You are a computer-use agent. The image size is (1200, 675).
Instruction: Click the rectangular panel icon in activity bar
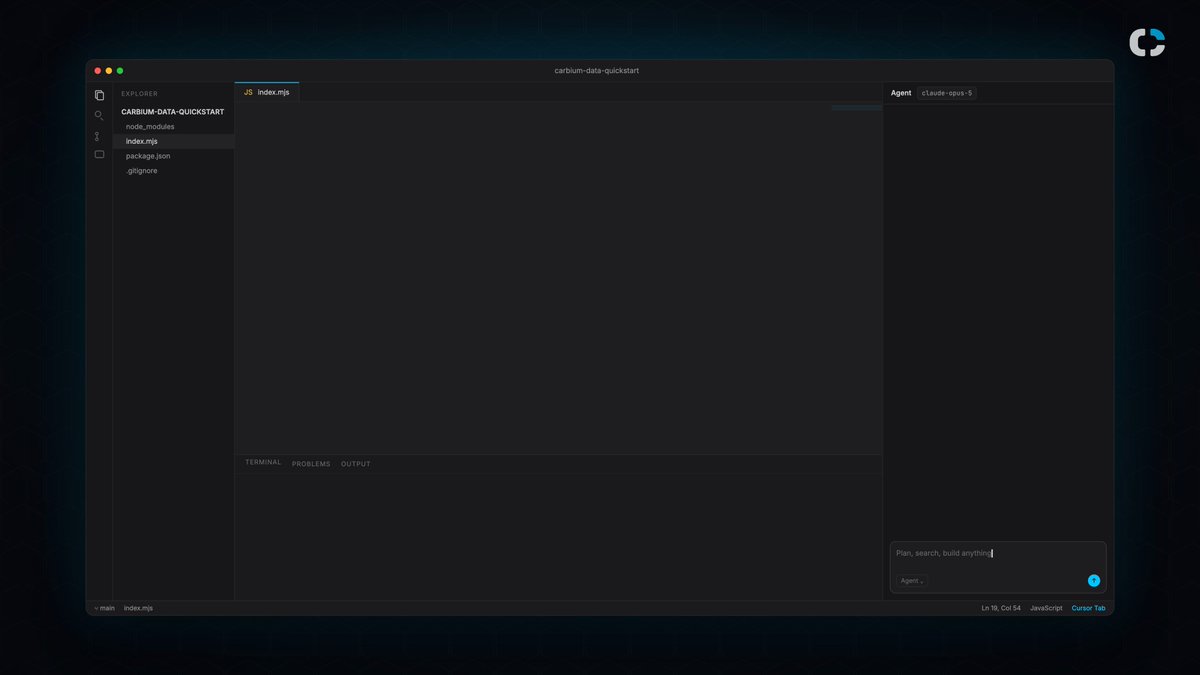[99, 155]
